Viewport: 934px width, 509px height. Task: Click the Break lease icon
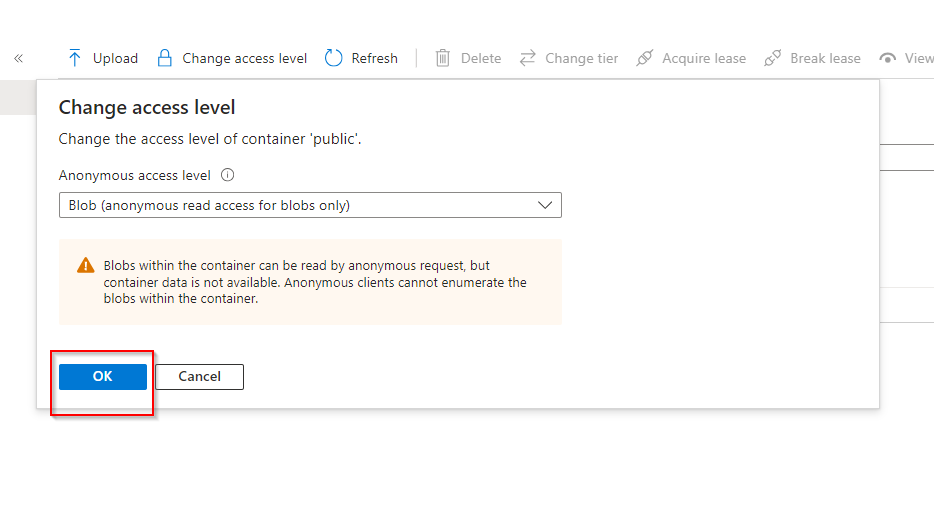coord(773,58)
